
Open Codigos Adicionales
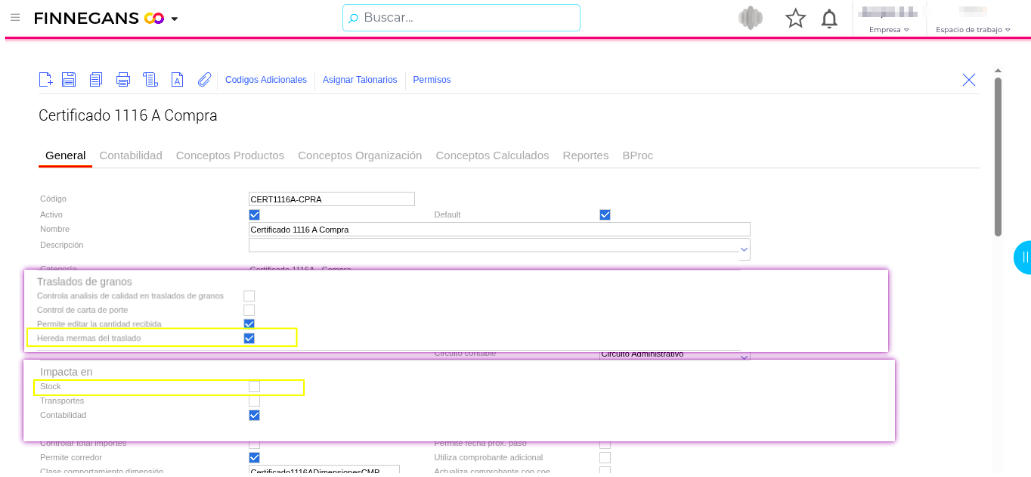266,80
